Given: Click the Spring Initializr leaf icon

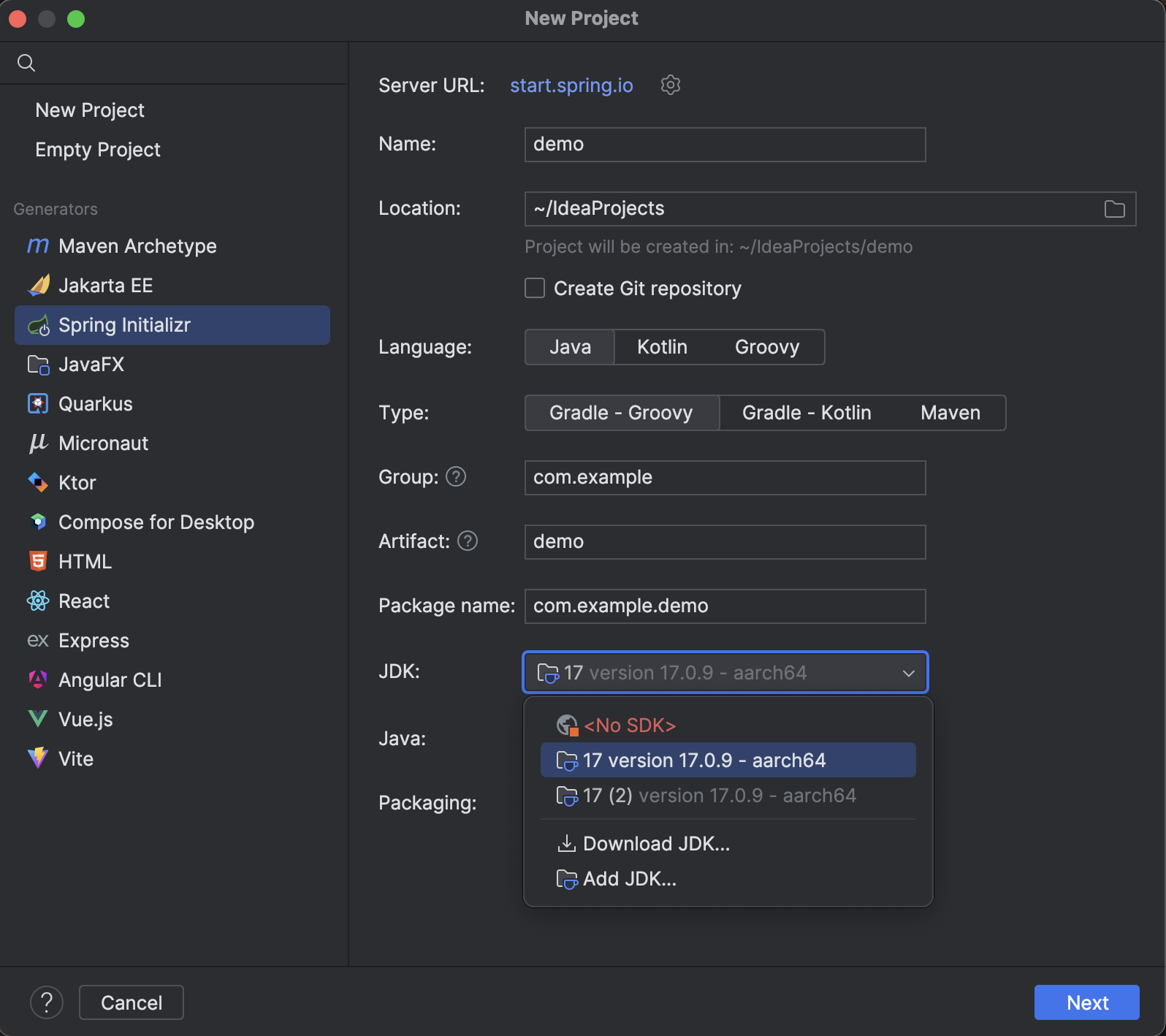Looking at the screenshot, I should click(x=39, y=325).
